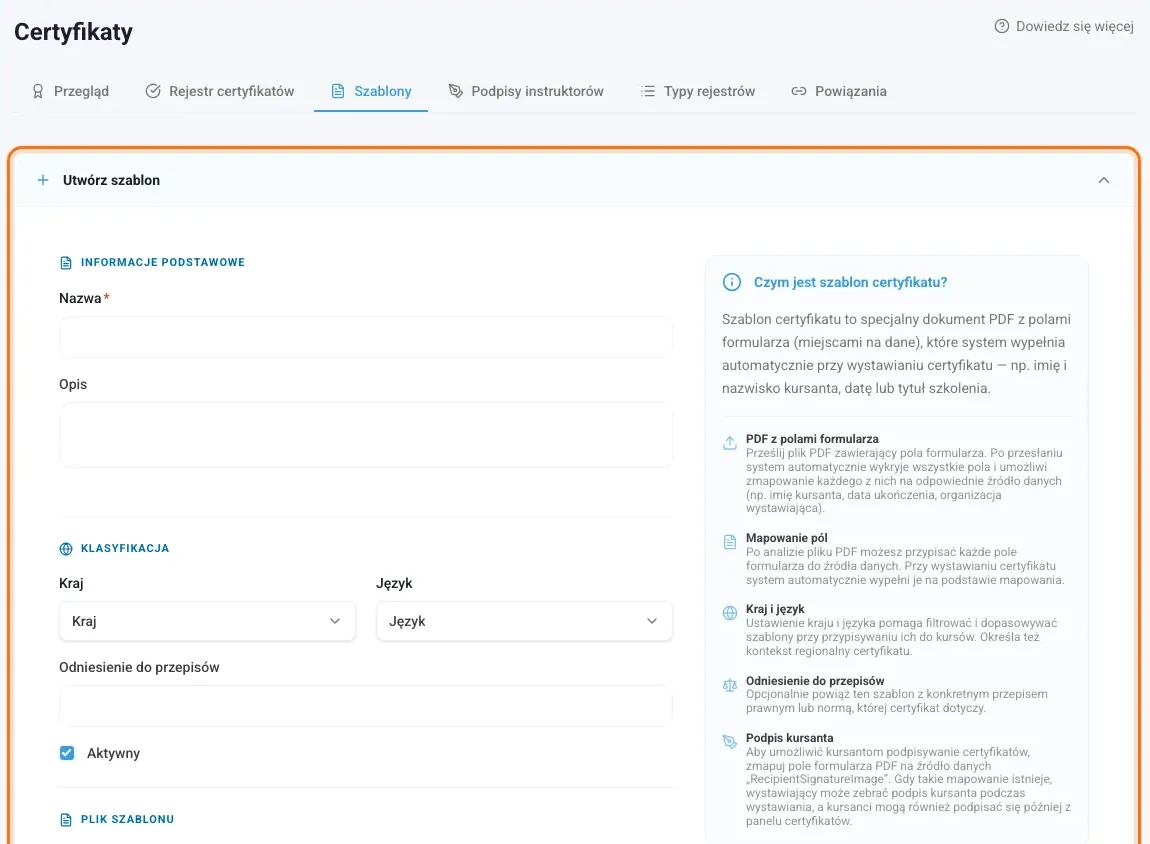Image resolution: width=1150 pixels, height=844 pixels.
Task: Click the document icon on the Szablony tab
Action: tap(337, 91)
